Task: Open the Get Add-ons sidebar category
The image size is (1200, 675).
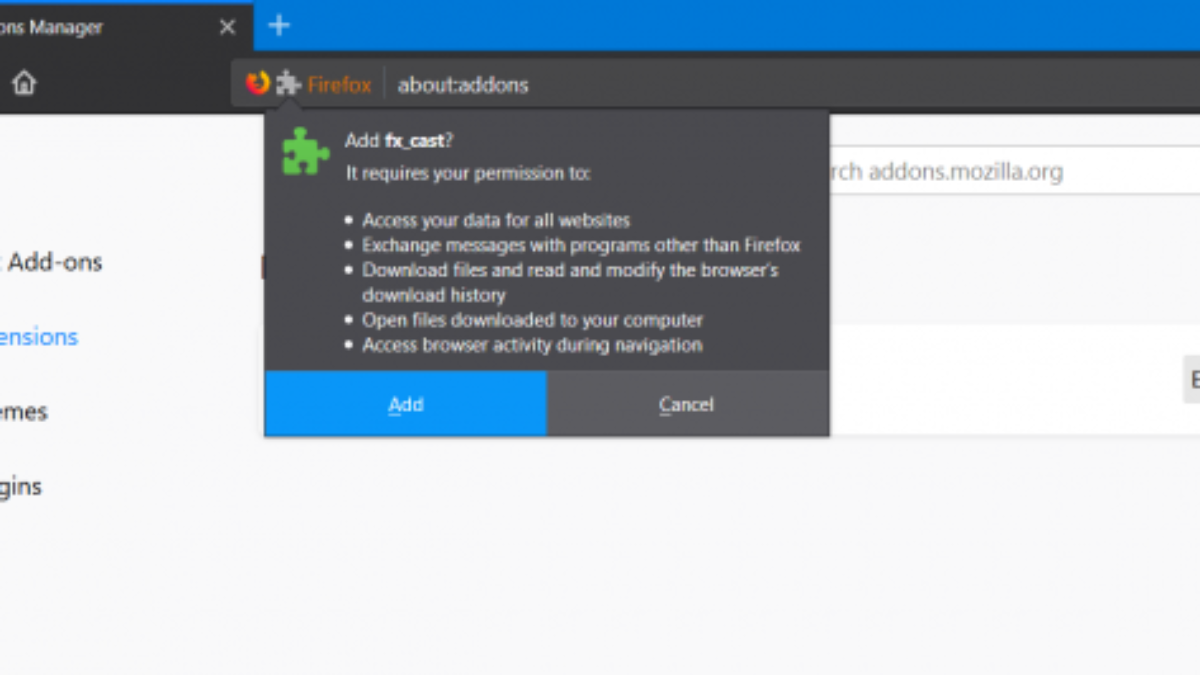Action: pos(52,262)
